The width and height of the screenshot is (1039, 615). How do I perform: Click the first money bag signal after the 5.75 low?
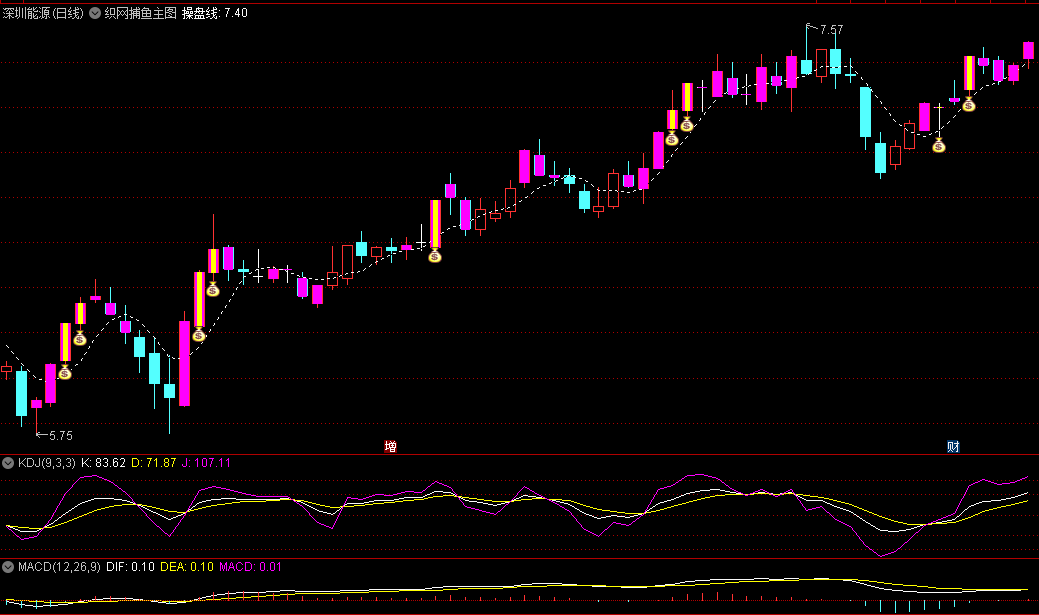click(x=64, y=372)
